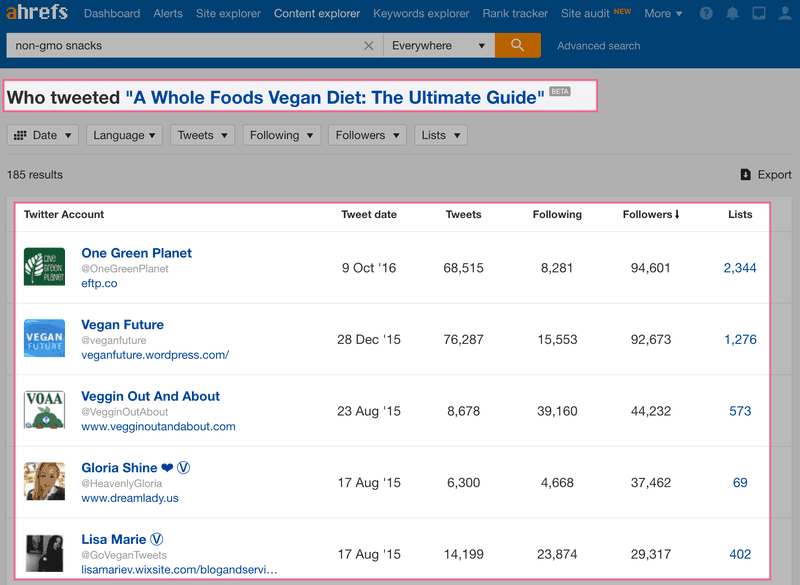Expand the More menu in navigation

pyautogui.click(x=663, y=14)
